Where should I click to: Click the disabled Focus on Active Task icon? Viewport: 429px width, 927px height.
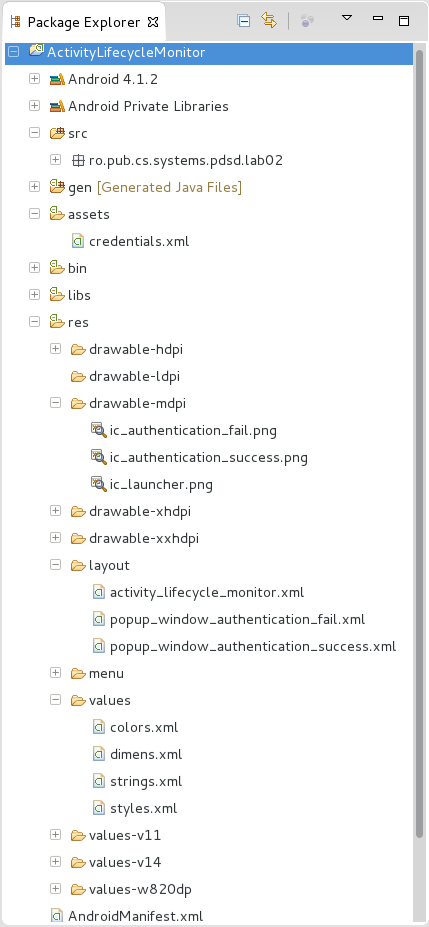tap(307, 21)
